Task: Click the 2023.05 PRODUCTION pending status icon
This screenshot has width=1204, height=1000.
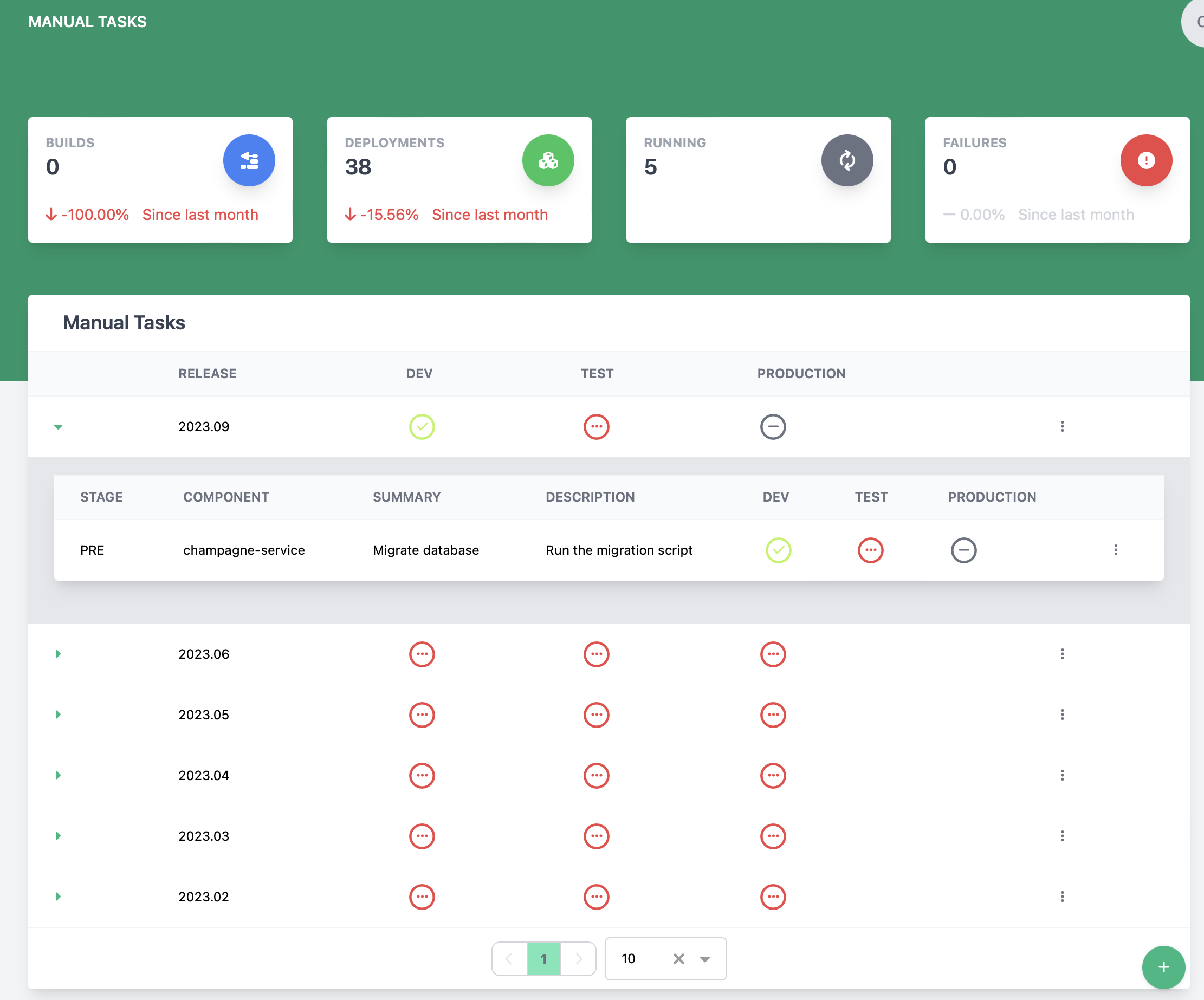Action: click(773, 715)
